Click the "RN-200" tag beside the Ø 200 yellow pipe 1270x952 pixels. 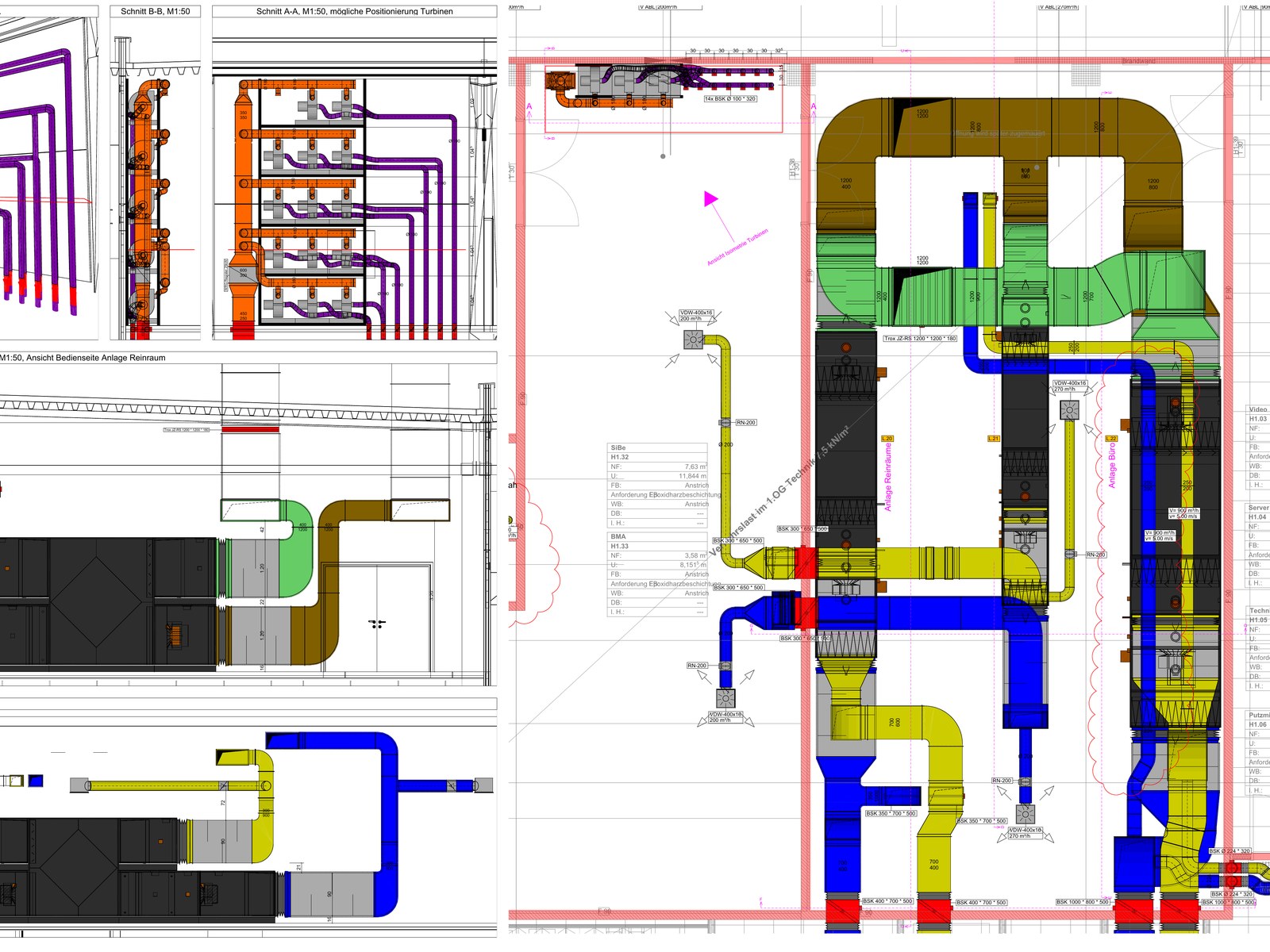point(745,422)
